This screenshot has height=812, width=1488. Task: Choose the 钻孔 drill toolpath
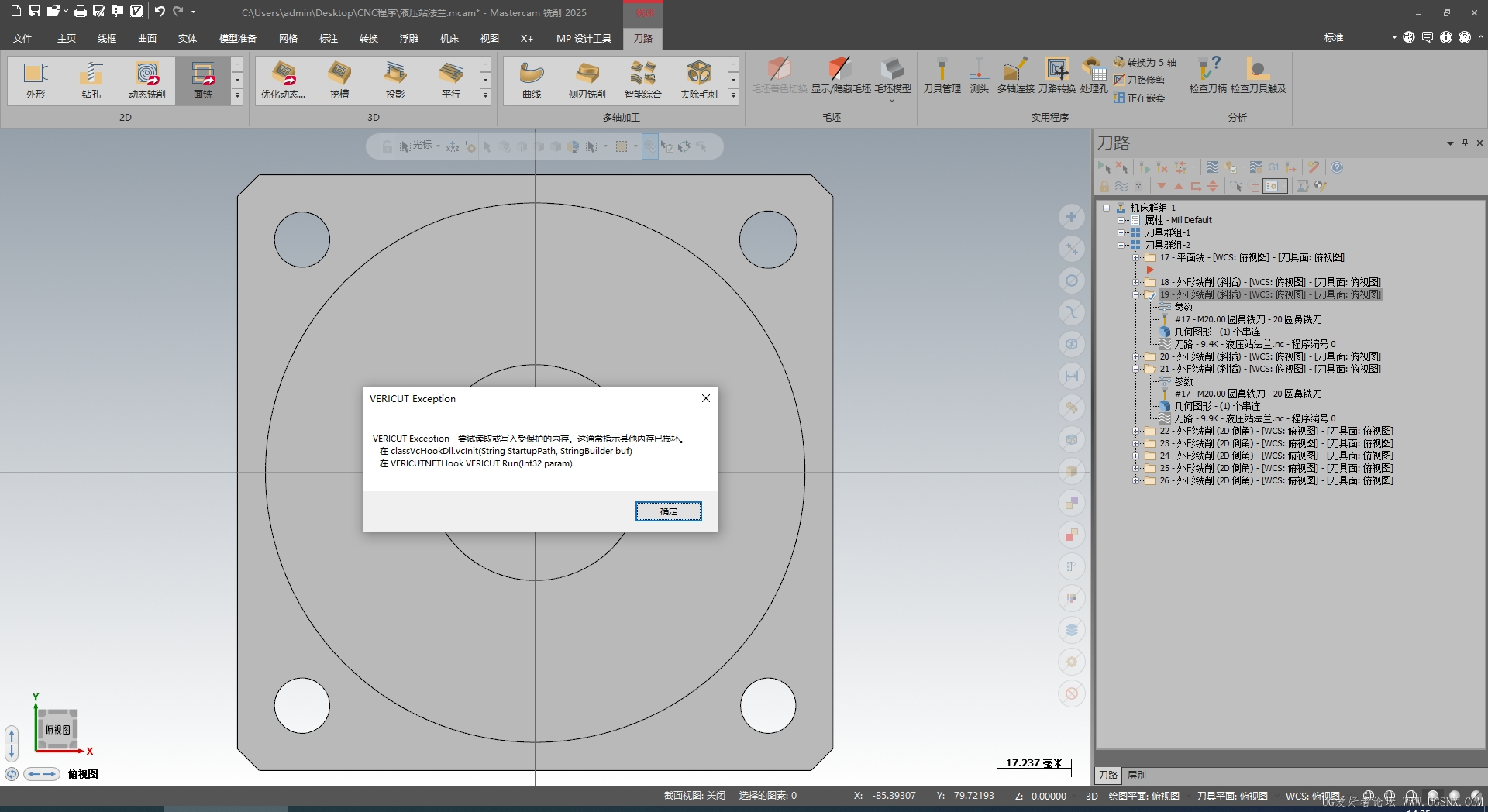pos(91,81)
